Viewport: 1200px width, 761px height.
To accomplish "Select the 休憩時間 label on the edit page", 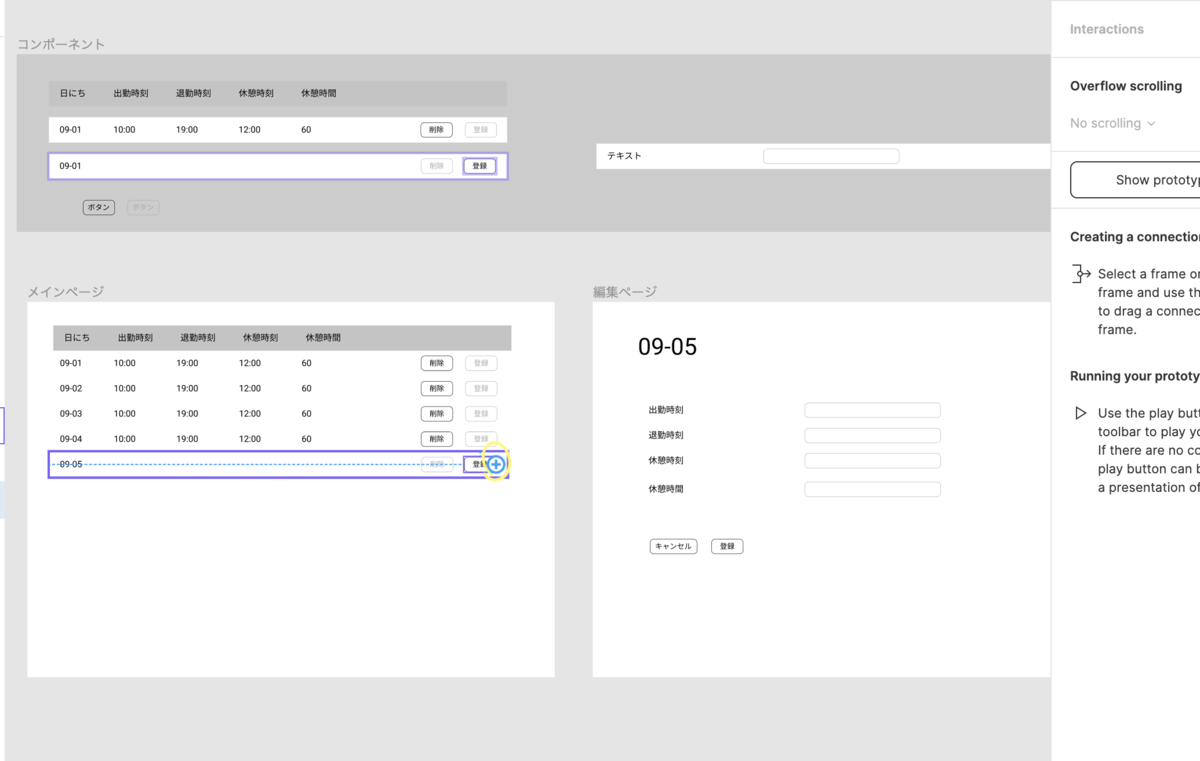I will tap(666, 489).
